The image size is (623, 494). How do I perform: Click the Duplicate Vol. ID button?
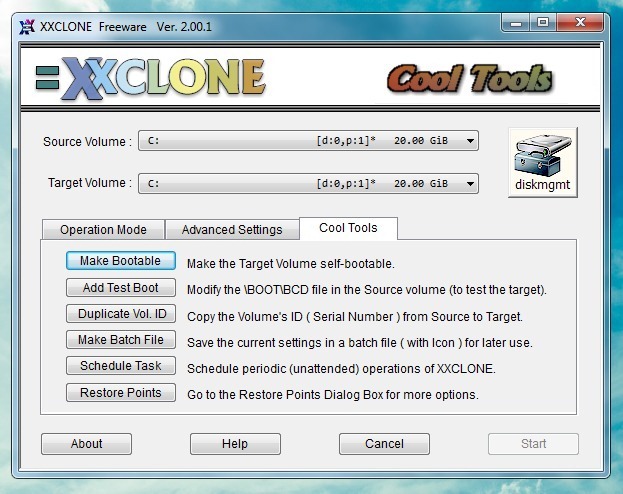(x=120, y=314)
